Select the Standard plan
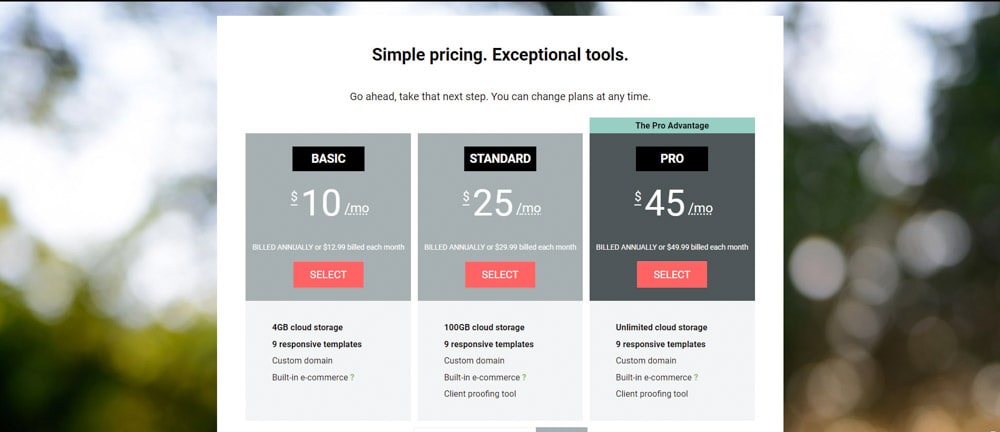The image size is (1000, 432). pyautogui.click(x=500, y=274)
